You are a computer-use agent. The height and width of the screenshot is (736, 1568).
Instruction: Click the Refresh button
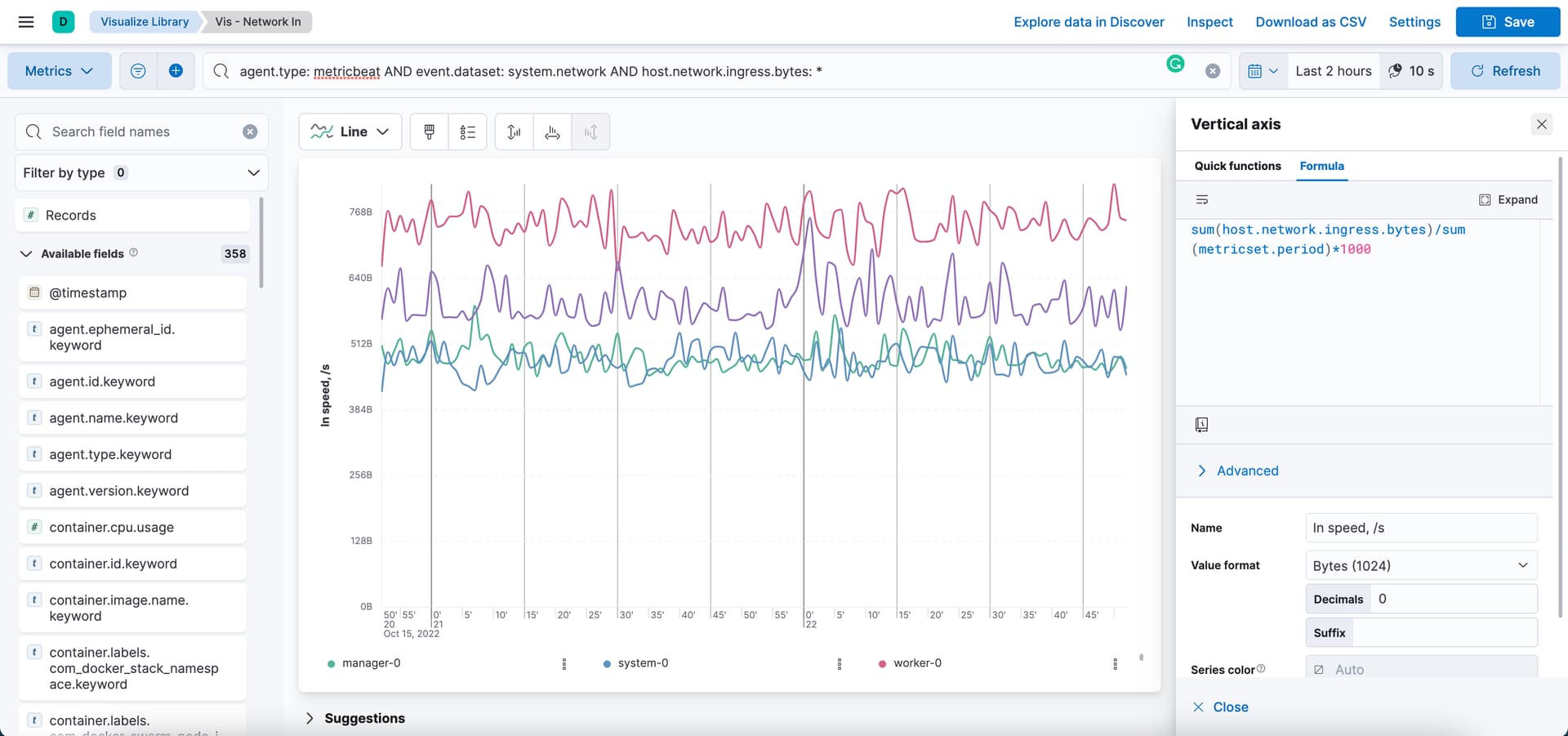pyautogui.click(x=1505, y=71)
